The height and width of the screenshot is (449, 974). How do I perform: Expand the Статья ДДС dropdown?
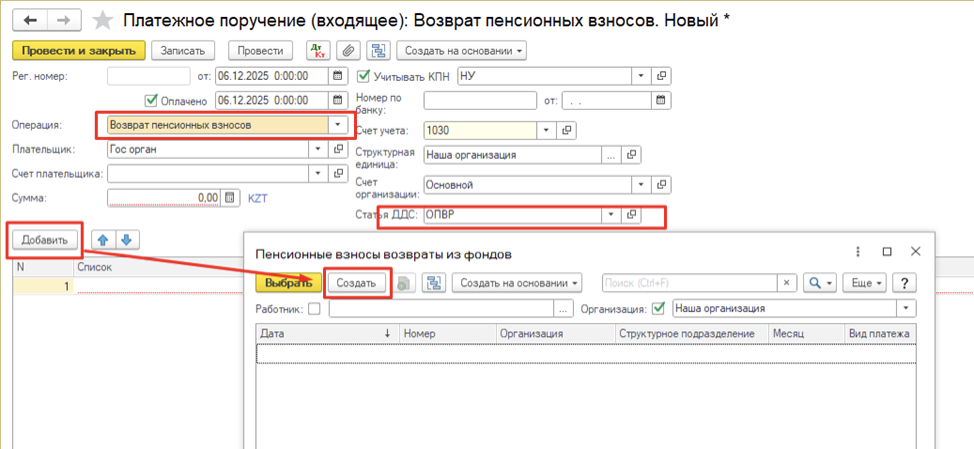click(608, 214)
